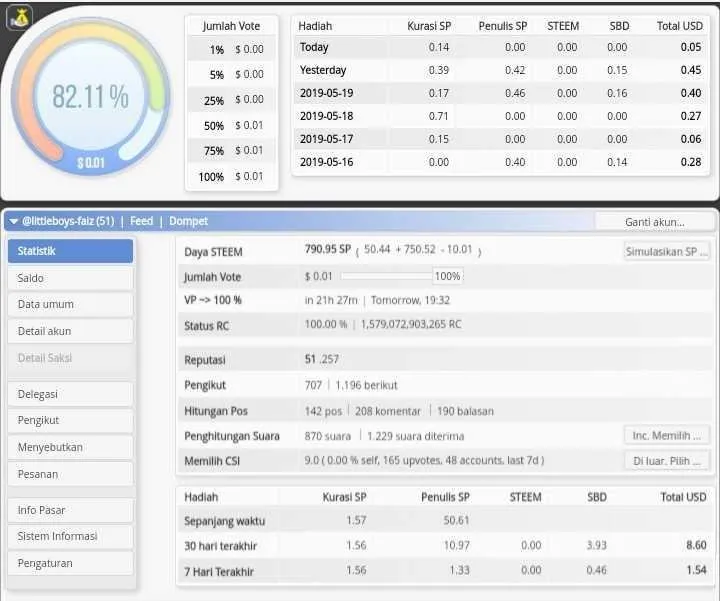This screenshot has width=720, height=601.
Task: Select the Delegasi tab
Action: pos(70,394)
